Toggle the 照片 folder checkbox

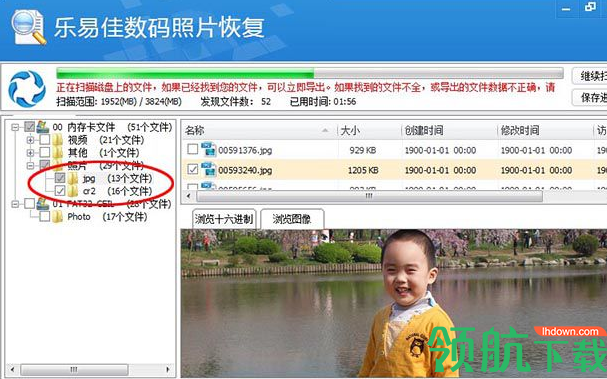pyautogui.click(x=45, y=165)
